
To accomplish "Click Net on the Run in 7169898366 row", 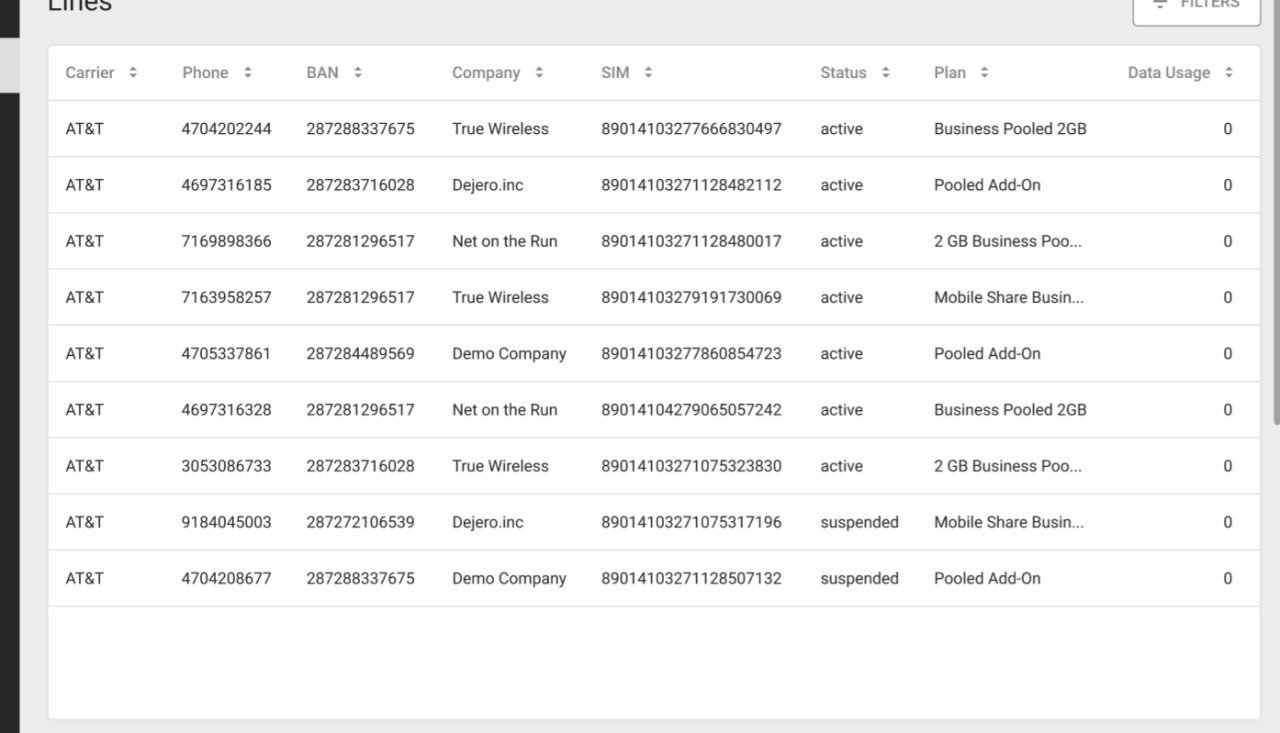I will (x=505, y=241).
